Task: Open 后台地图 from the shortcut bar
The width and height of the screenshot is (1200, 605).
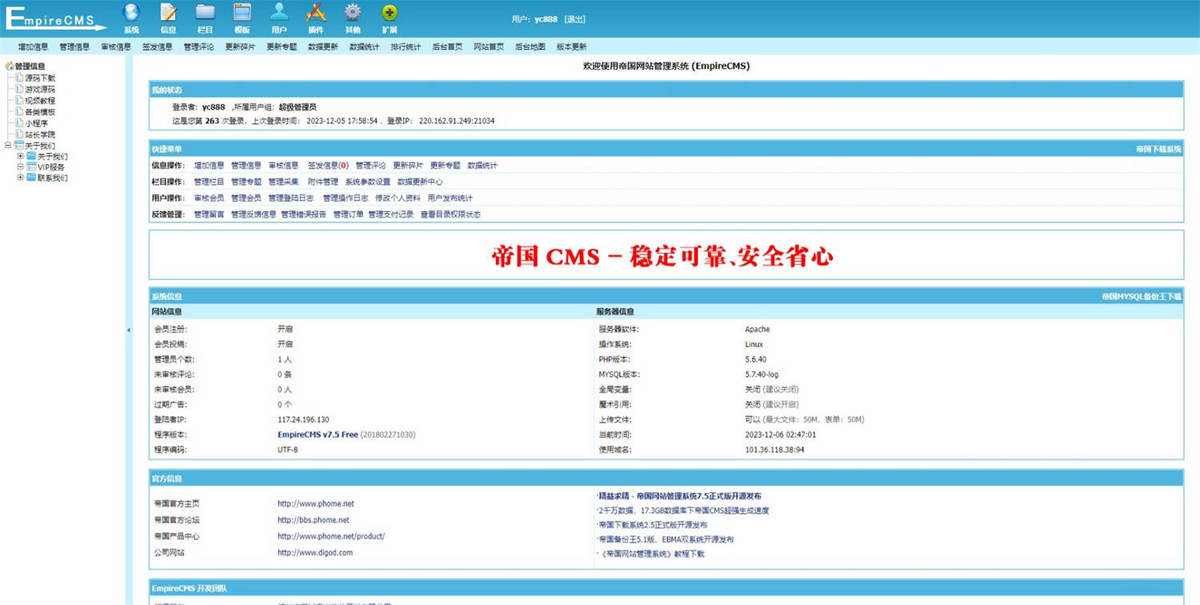Action: (x=530, y=47)
